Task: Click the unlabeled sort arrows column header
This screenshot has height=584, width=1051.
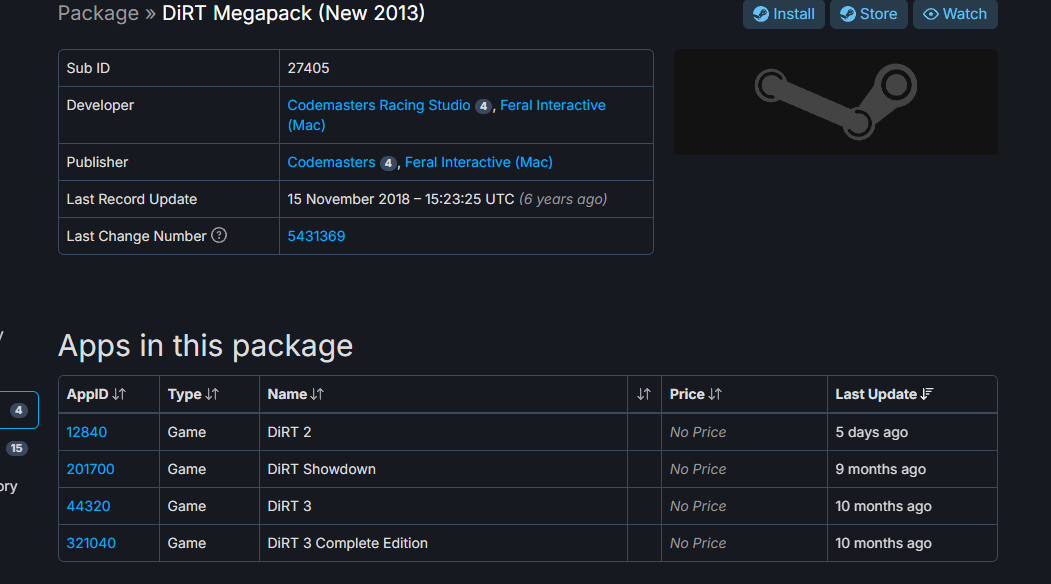Action: tap(644, 394)
